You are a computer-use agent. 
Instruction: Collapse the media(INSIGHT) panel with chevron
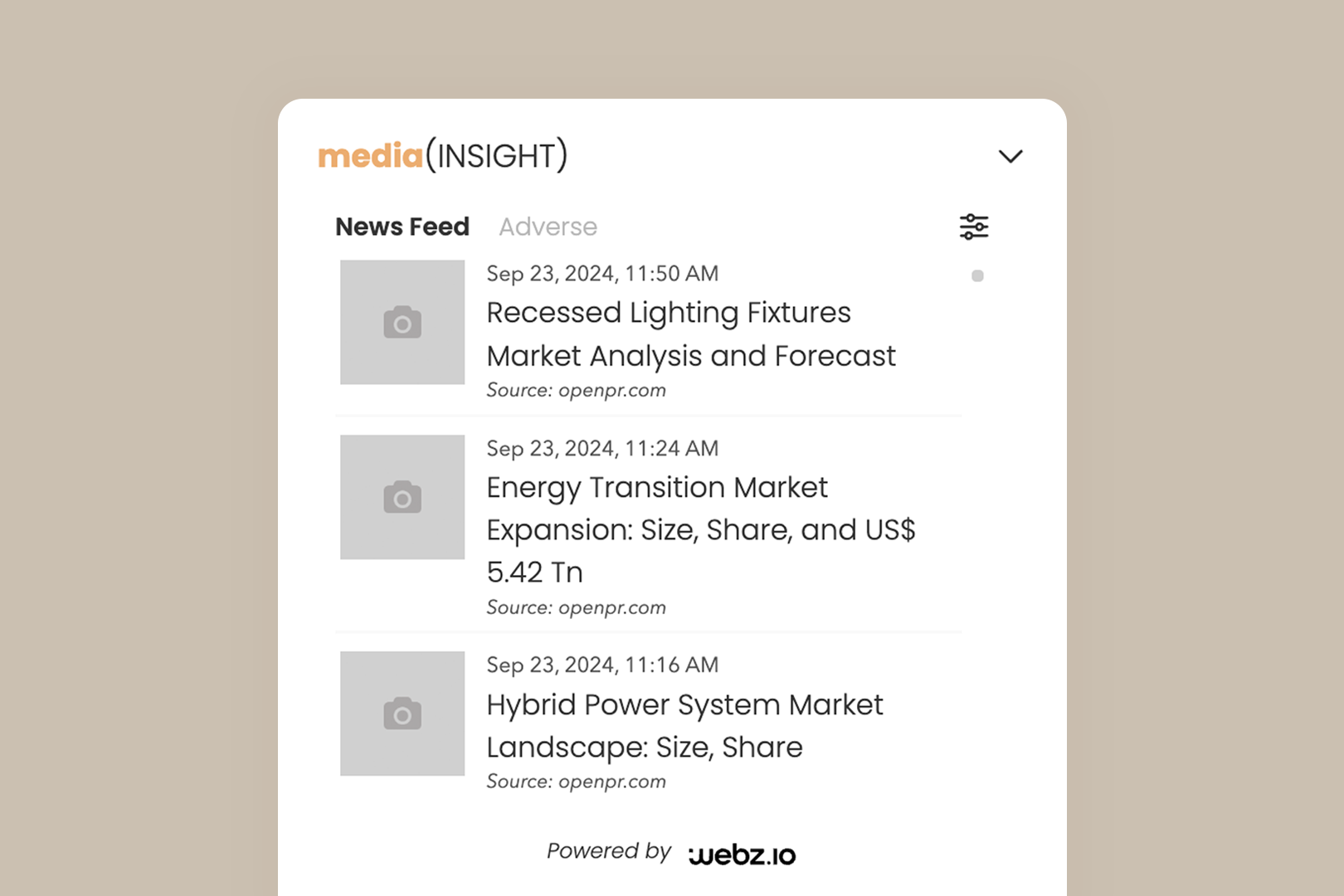tap(1010, 156)
